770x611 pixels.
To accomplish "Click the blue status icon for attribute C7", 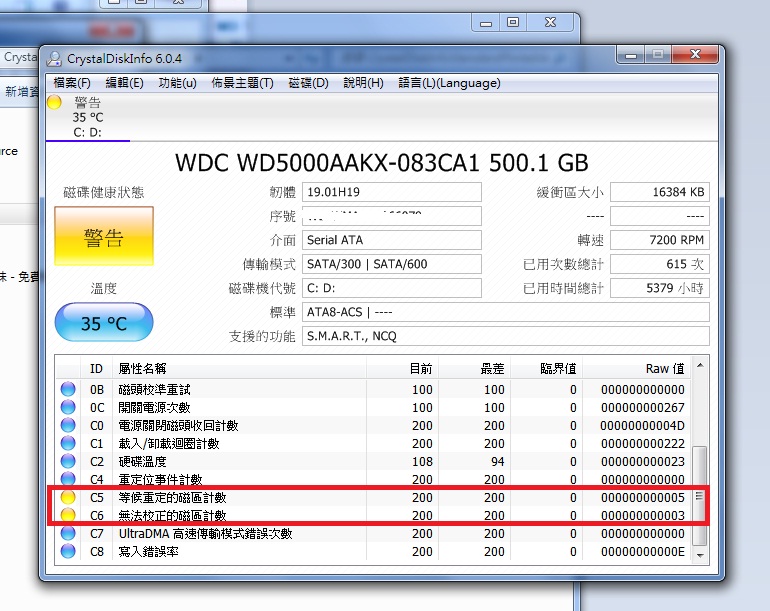I will [68, 534].
